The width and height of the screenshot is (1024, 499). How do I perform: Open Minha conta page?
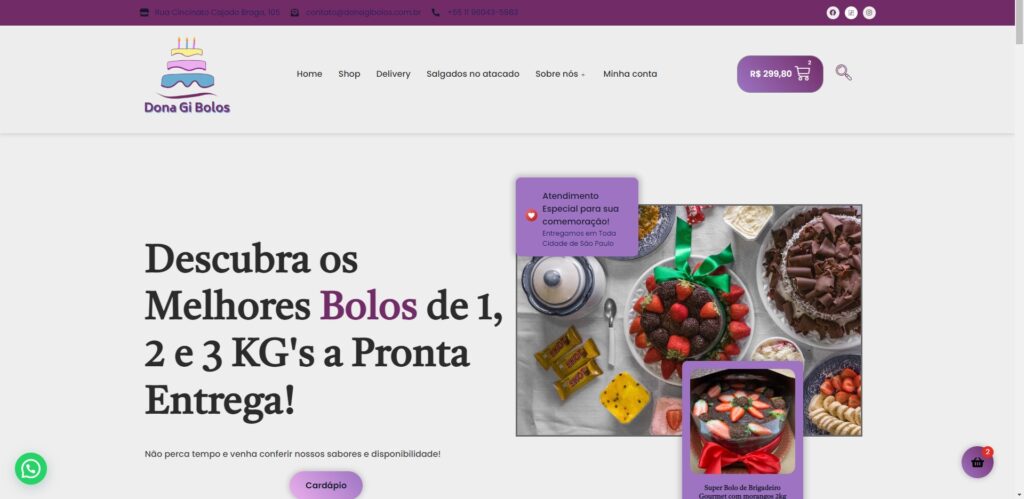tap(630, 74)
